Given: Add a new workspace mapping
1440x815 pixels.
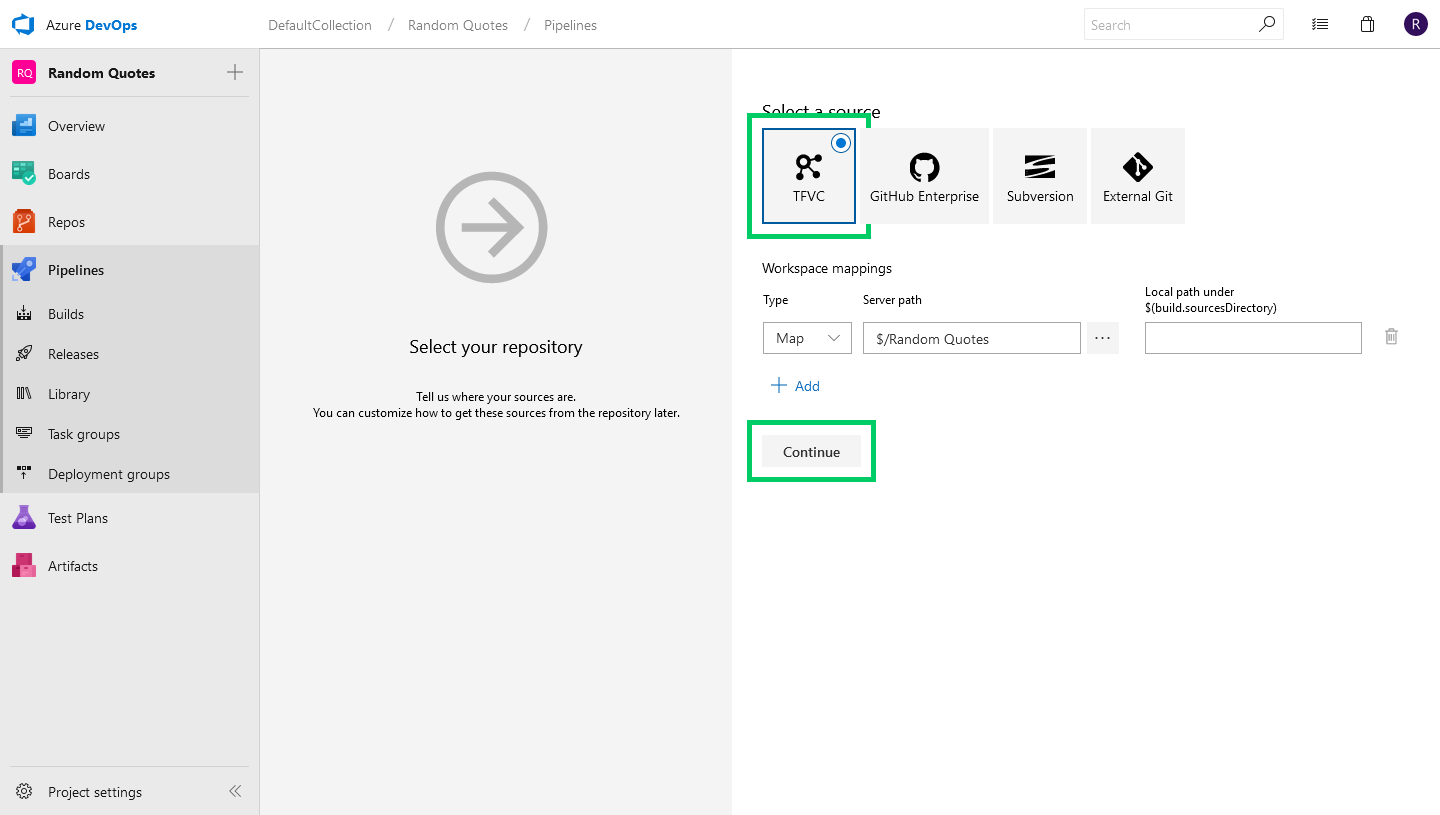Looking at the screenshot, I should pos(796,386).
